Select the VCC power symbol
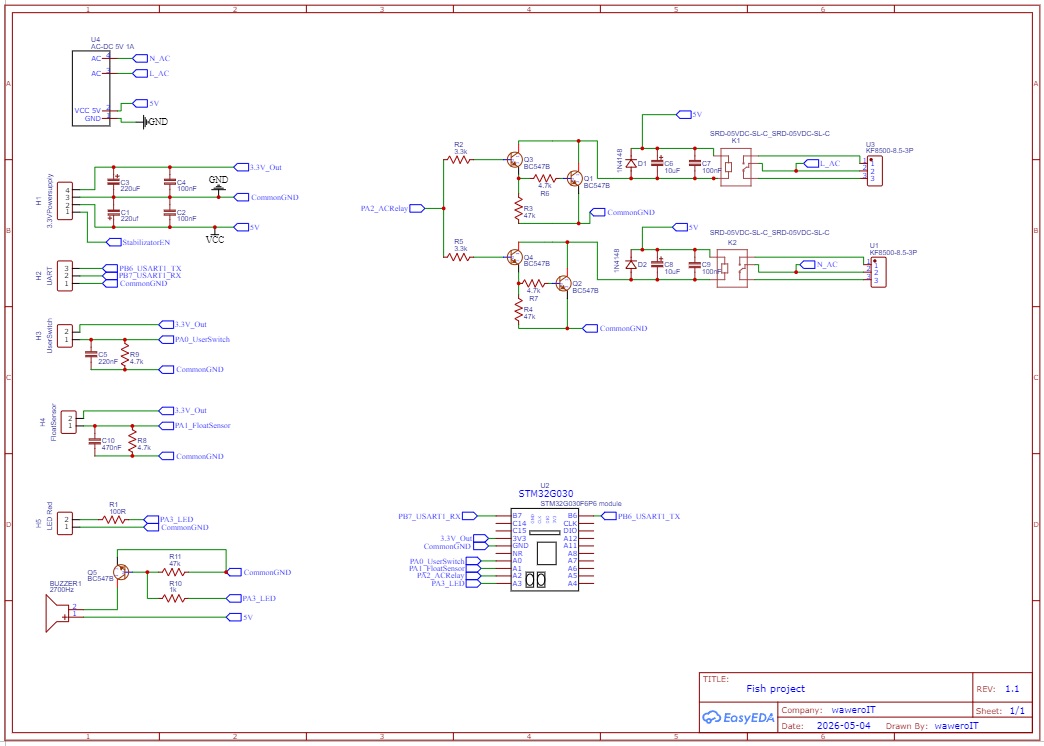 [214, 236]
